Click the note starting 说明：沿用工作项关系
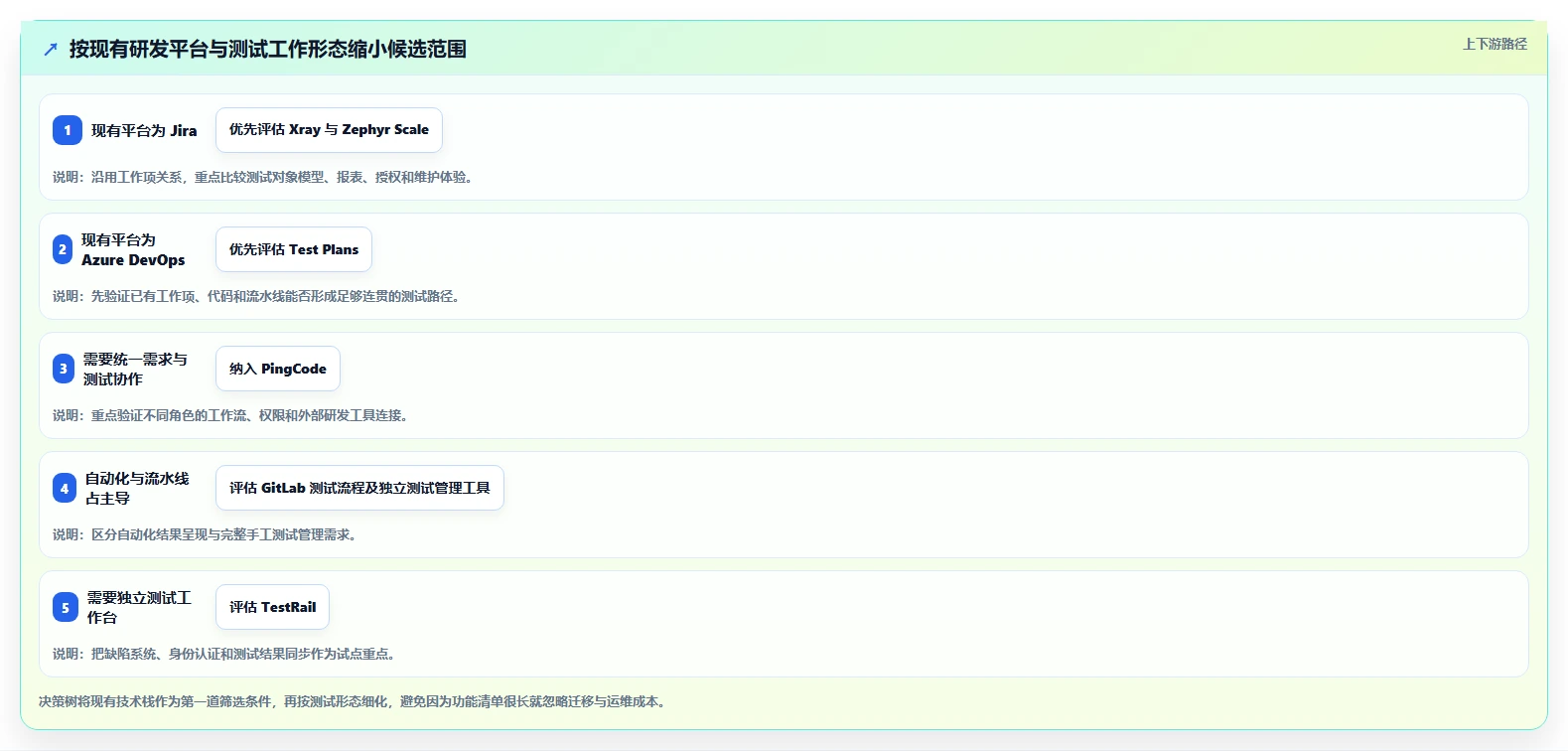The height and width of the screenshot is (751, 1568). pyautogui.click(x=265, y=177)
